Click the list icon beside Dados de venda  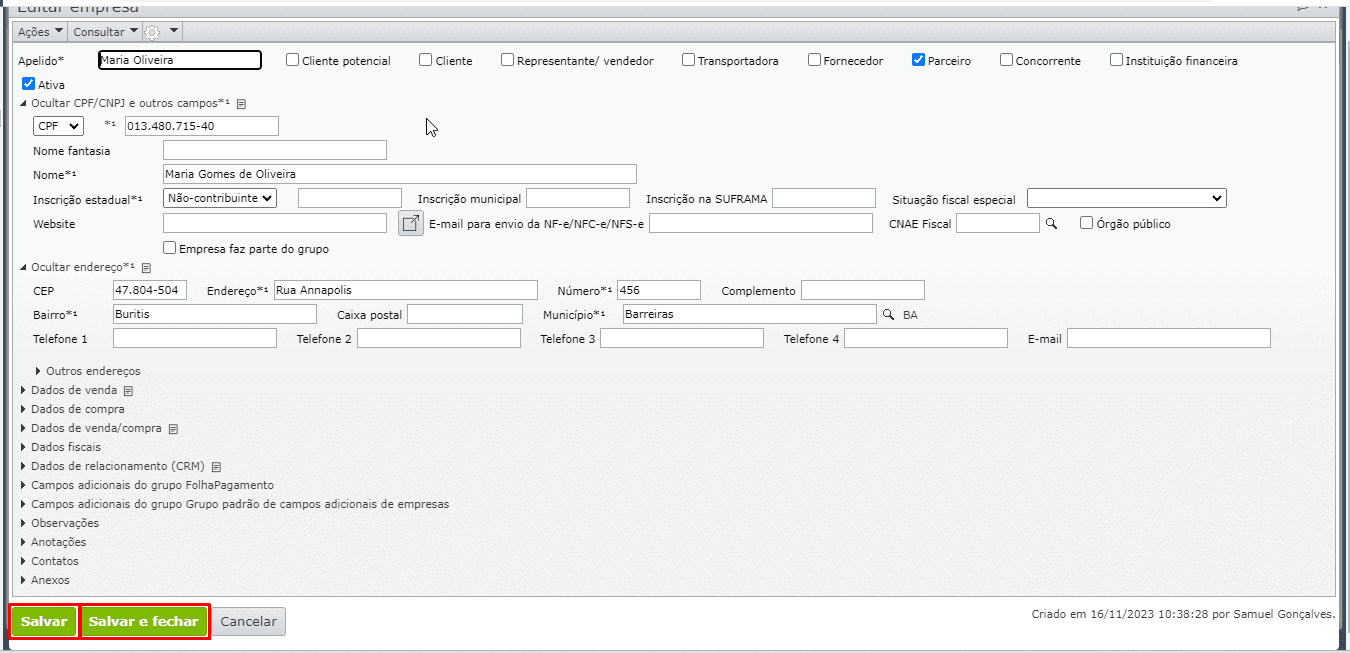(x=128, y=390)
